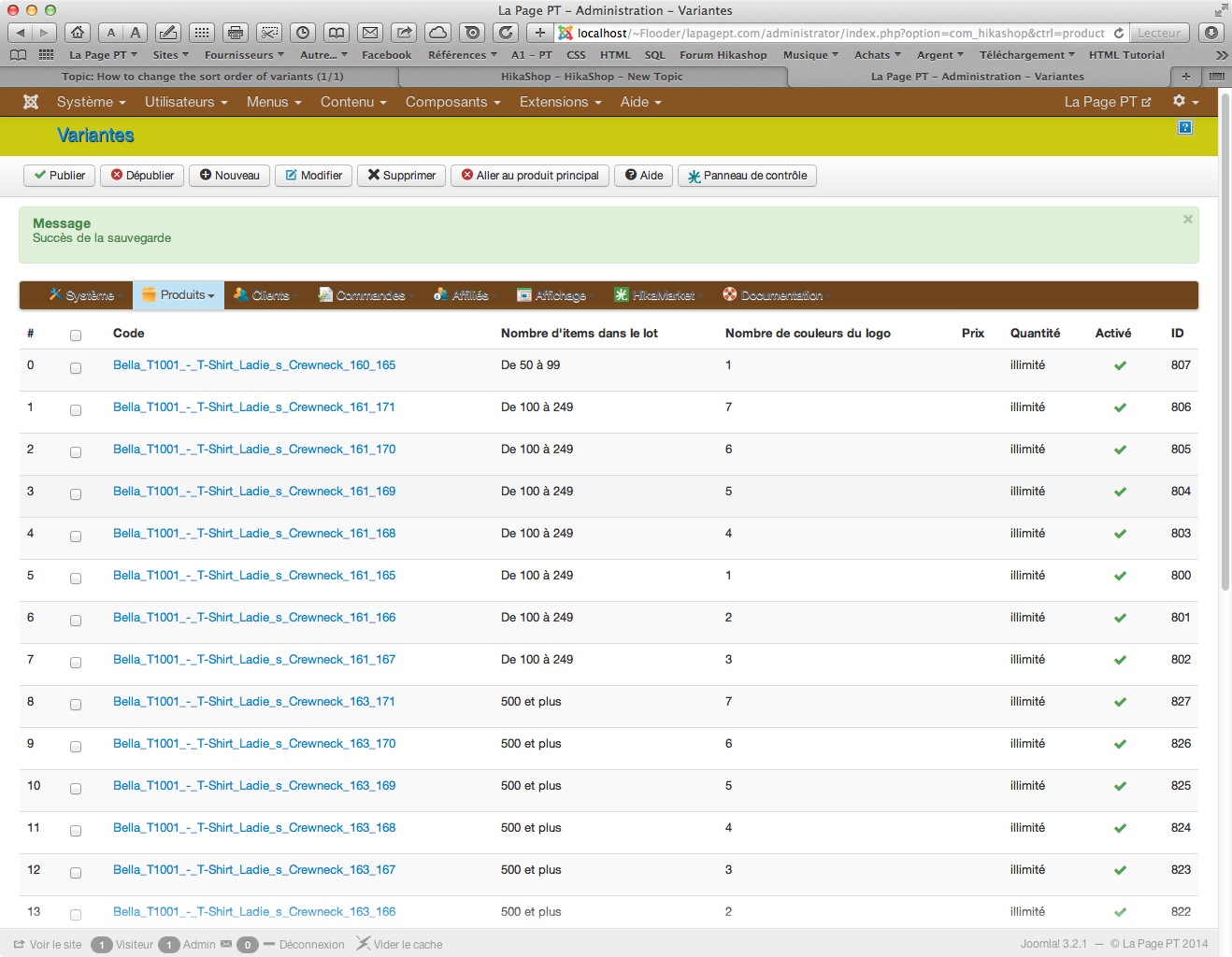Select checkbox for row Crewneck_163_171
The image size is (1232, 957).
coord(76,705)
